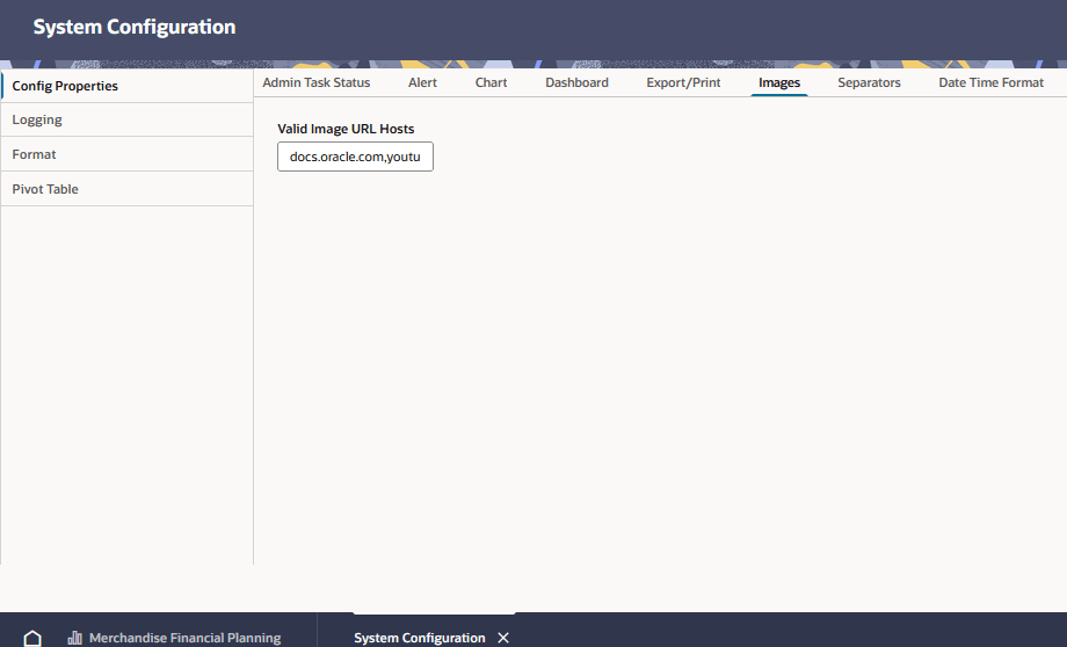Switch to the Admin Task Status tab

[x=316, y=82]
